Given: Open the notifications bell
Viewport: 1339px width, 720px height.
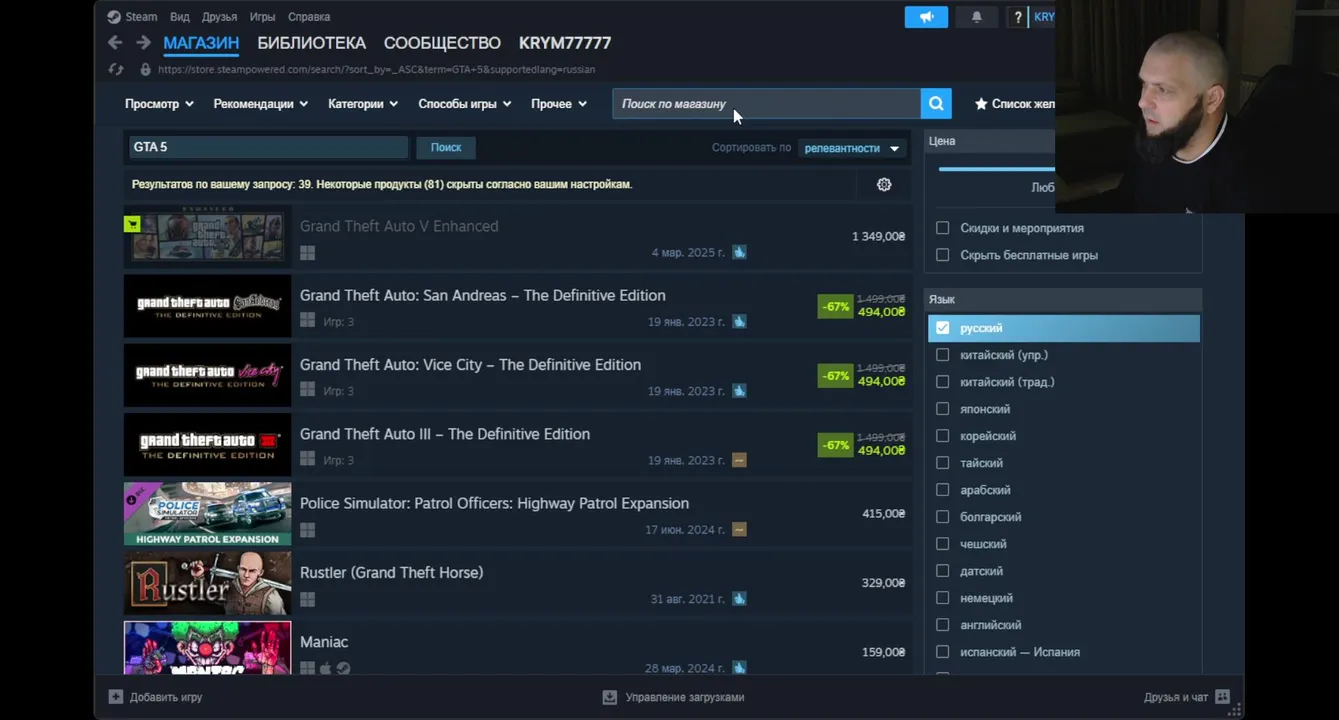Looking at the screenshot, I should pyautogui.click(x=977, y=17).
